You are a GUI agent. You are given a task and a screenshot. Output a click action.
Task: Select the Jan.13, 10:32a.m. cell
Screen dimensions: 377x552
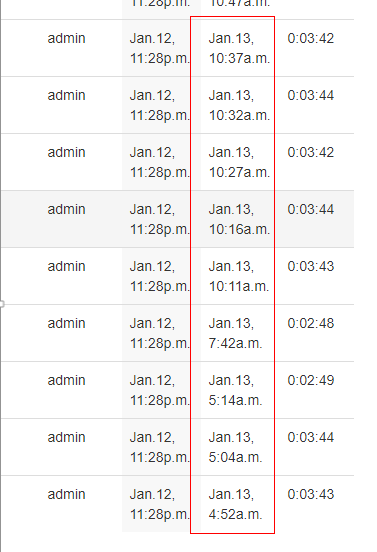pos(239,105)
